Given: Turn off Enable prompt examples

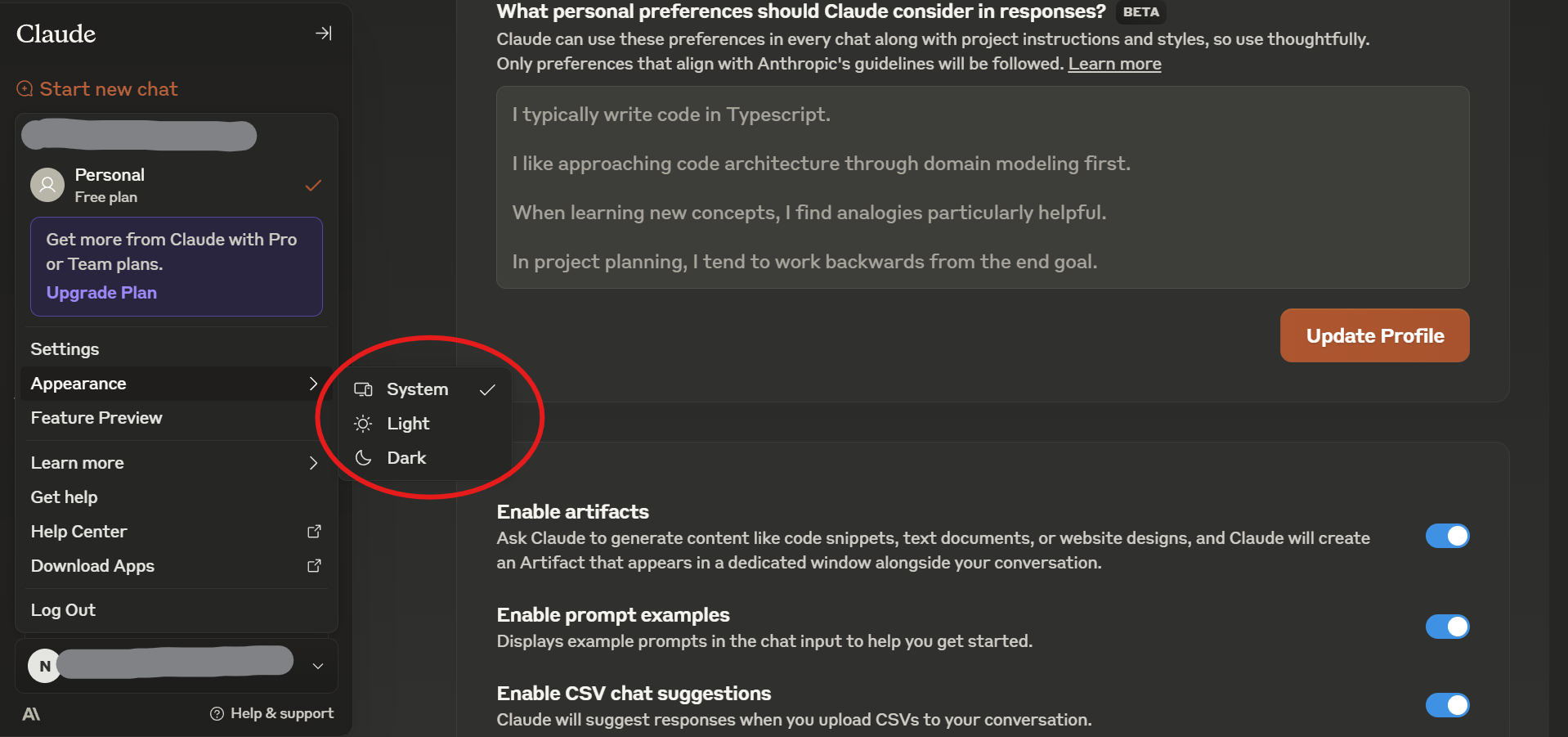Looking at the screenshot, I should click(1447, 627).
